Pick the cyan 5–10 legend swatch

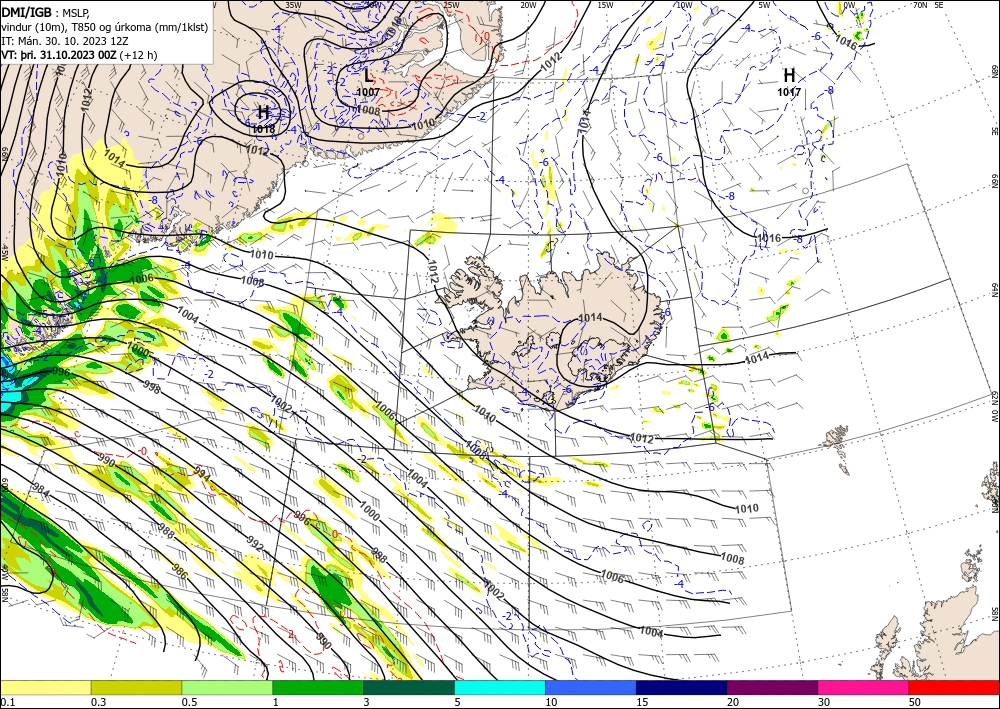500,687
